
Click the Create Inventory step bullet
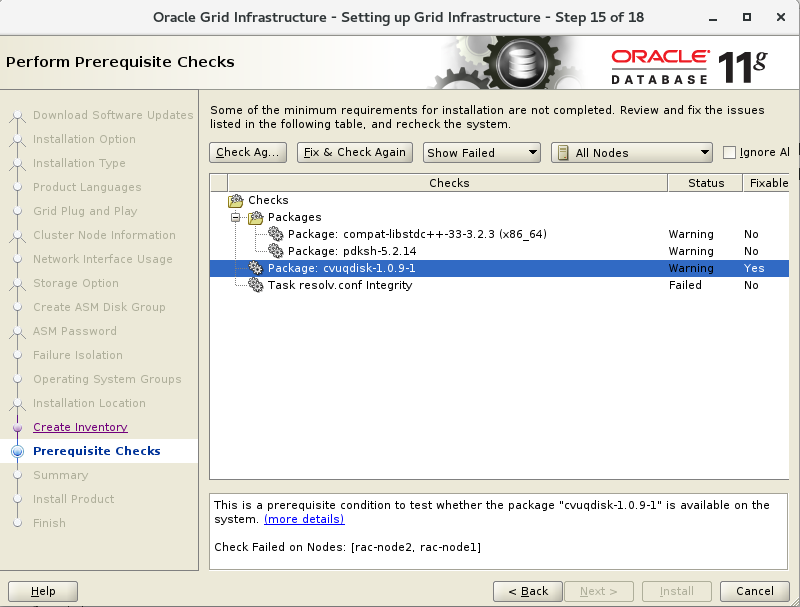click(17, 427)
